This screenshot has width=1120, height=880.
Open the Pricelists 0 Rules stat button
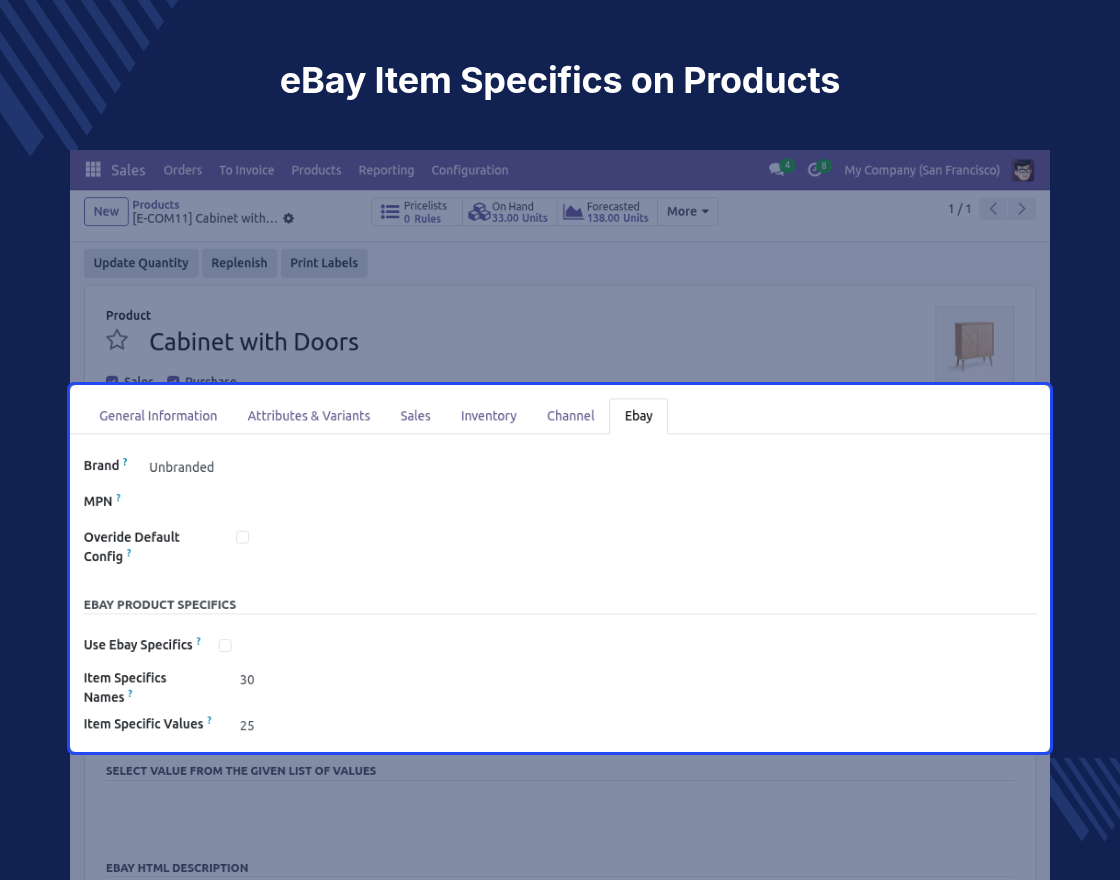[x=416, y=211]
